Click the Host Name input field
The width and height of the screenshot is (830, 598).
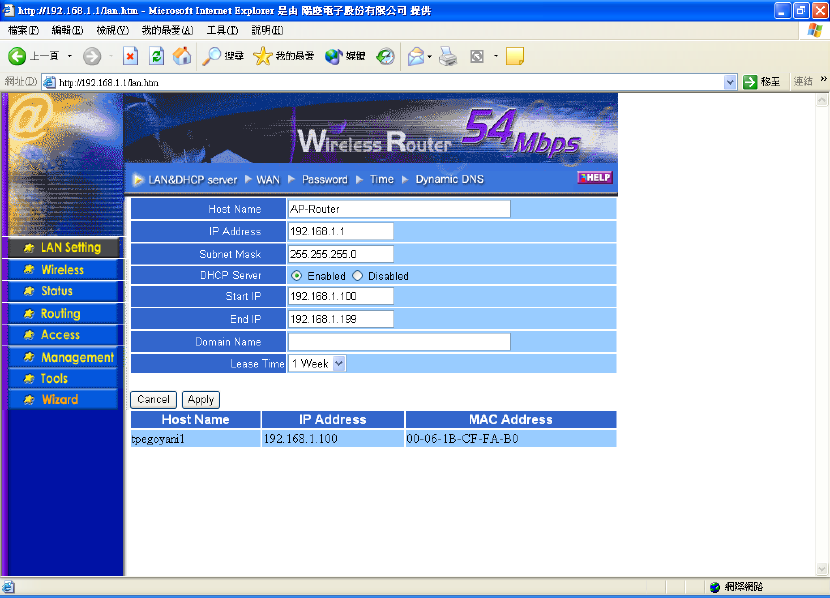click(399, 209)
